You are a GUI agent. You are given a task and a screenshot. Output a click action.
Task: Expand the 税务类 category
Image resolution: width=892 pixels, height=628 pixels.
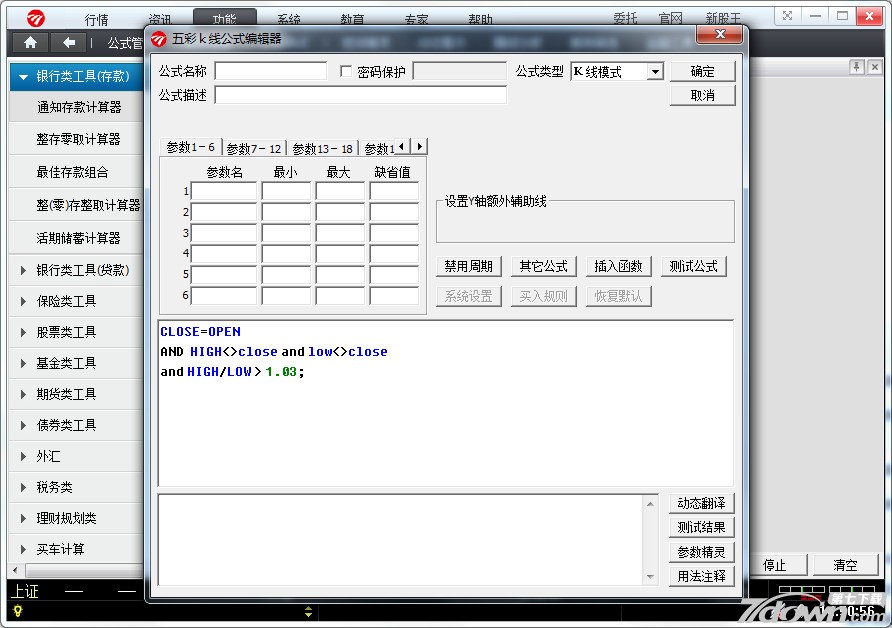click(23, 487)
